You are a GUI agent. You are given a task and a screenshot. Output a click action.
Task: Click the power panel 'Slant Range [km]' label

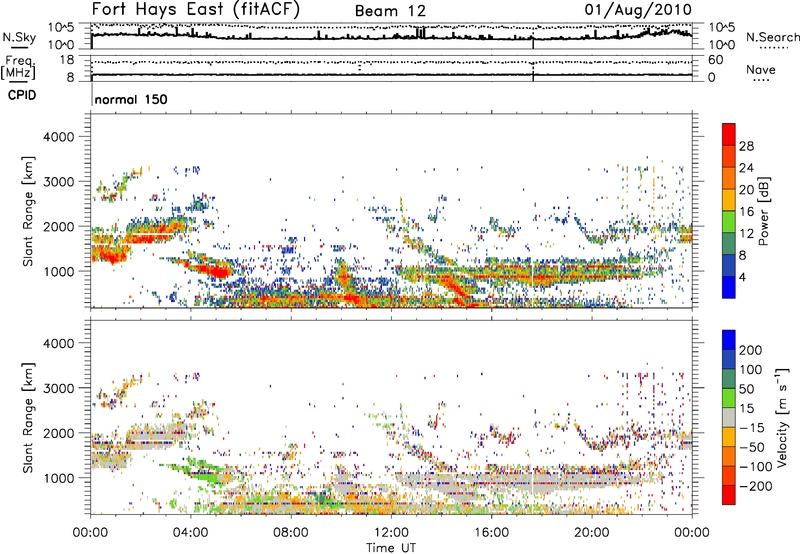[28, 211]
